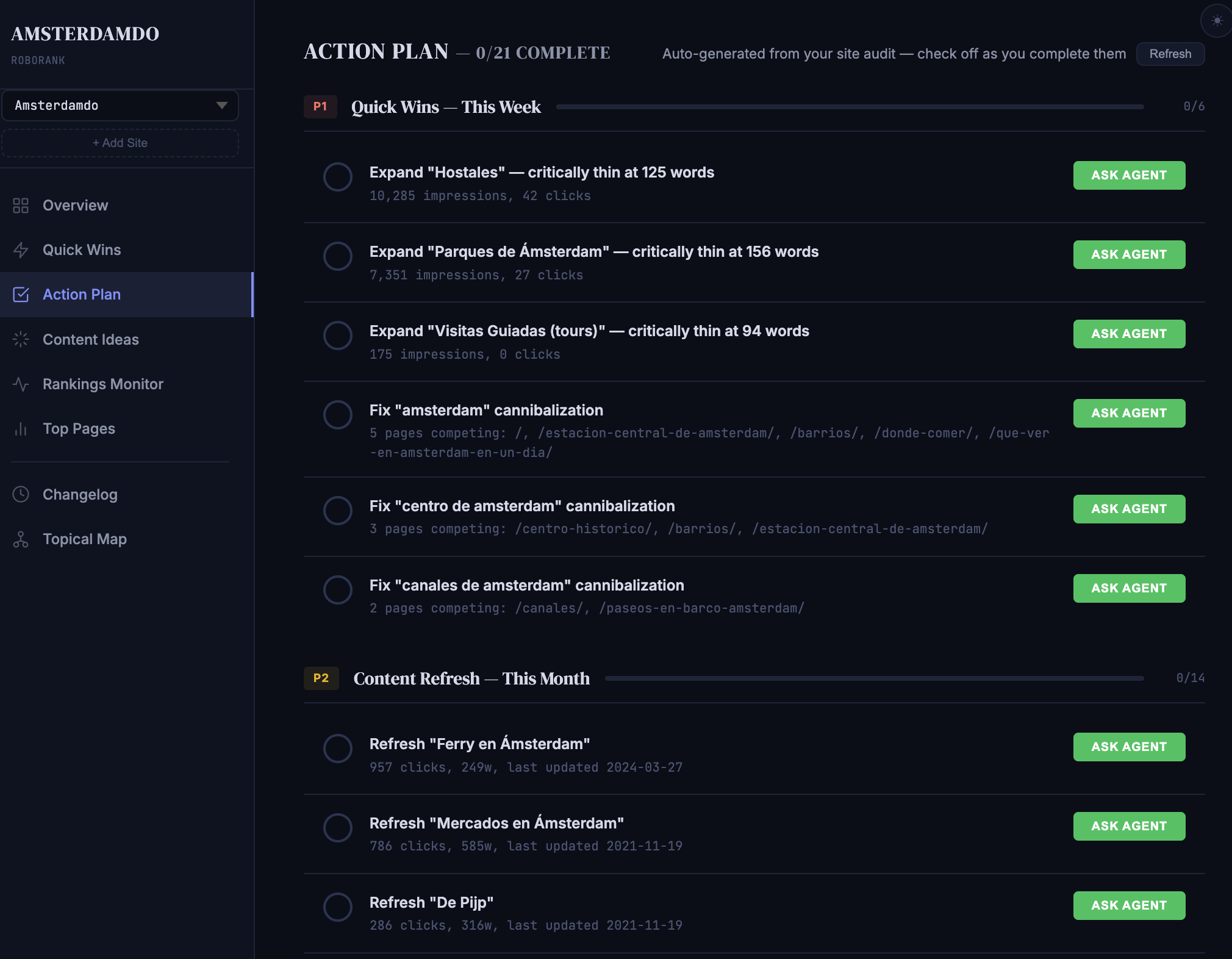Image resolution: width=1232 pixels, height=959 pixels.
Task: Click the Rankings Monitor pulse icon
Action: tap(21, 384)
